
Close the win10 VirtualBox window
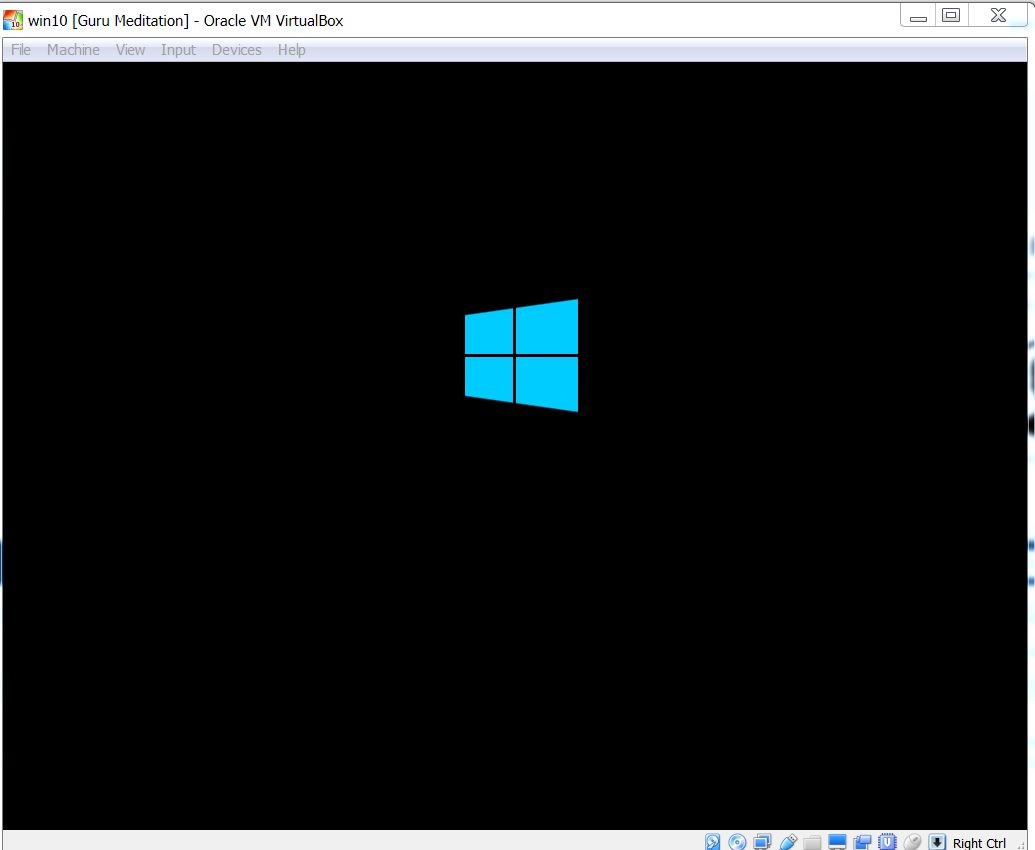click(998, 15)
